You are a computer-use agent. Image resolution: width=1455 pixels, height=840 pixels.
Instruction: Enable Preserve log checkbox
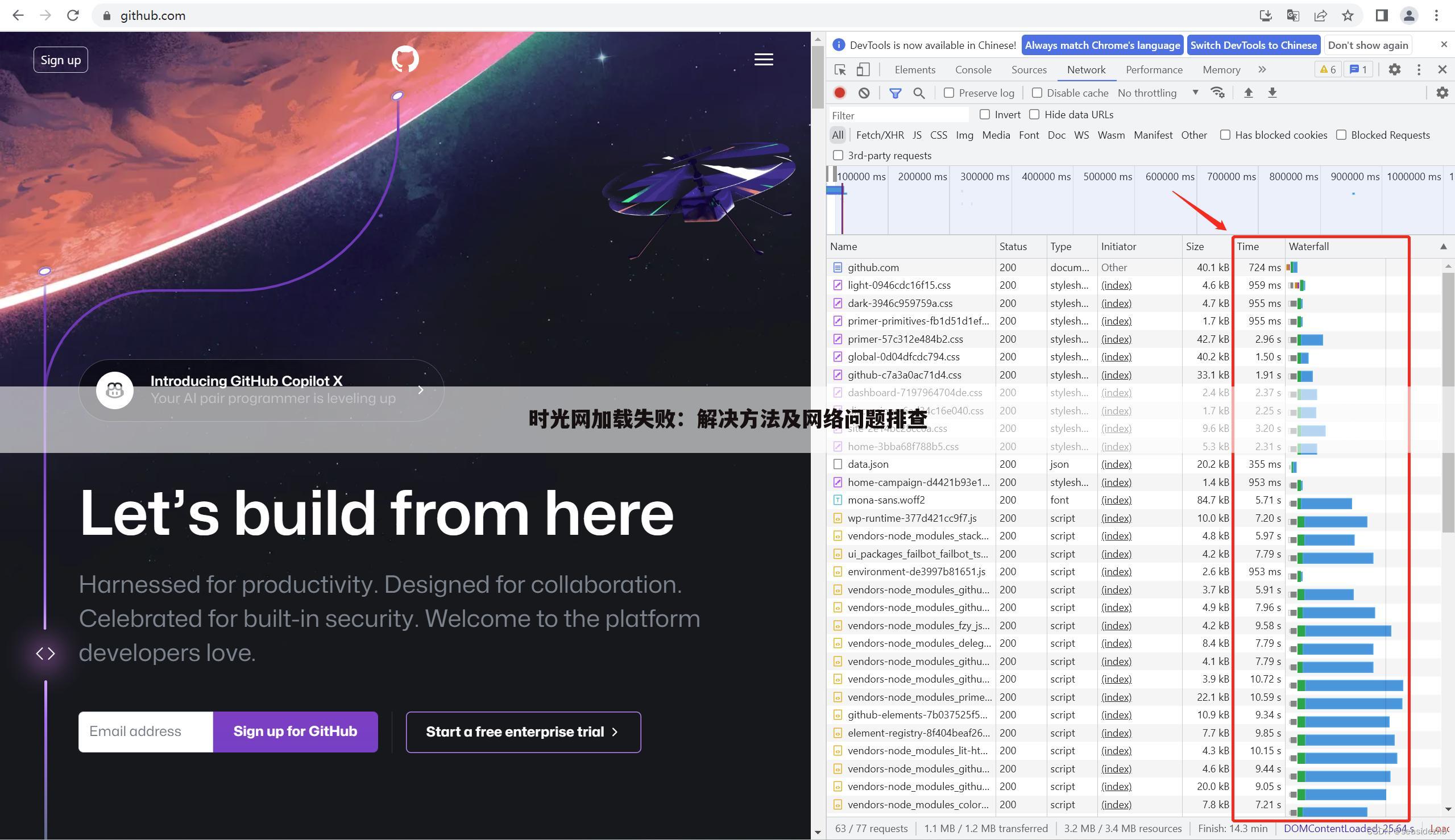(x=949, y=93)
